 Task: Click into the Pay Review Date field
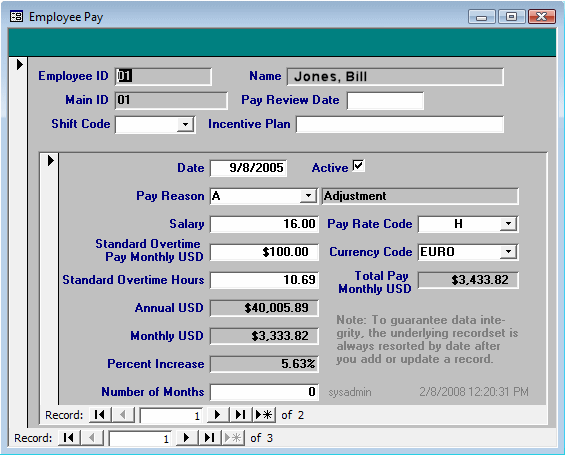point(385,101)
